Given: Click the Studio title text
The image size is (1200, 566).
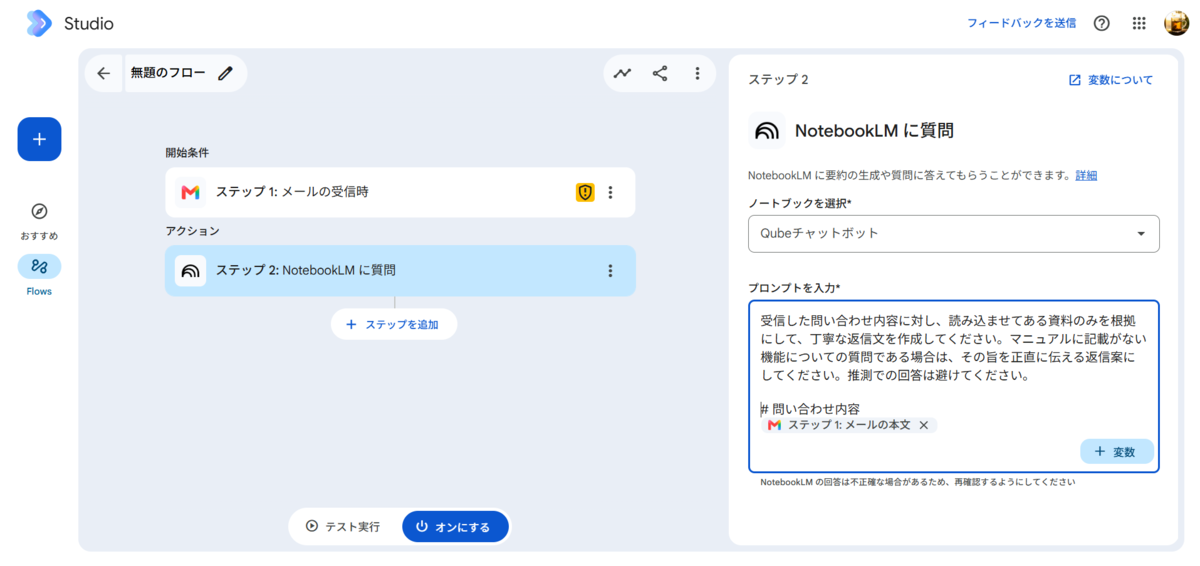Looking at the screenshot, I should click(89, 23).
